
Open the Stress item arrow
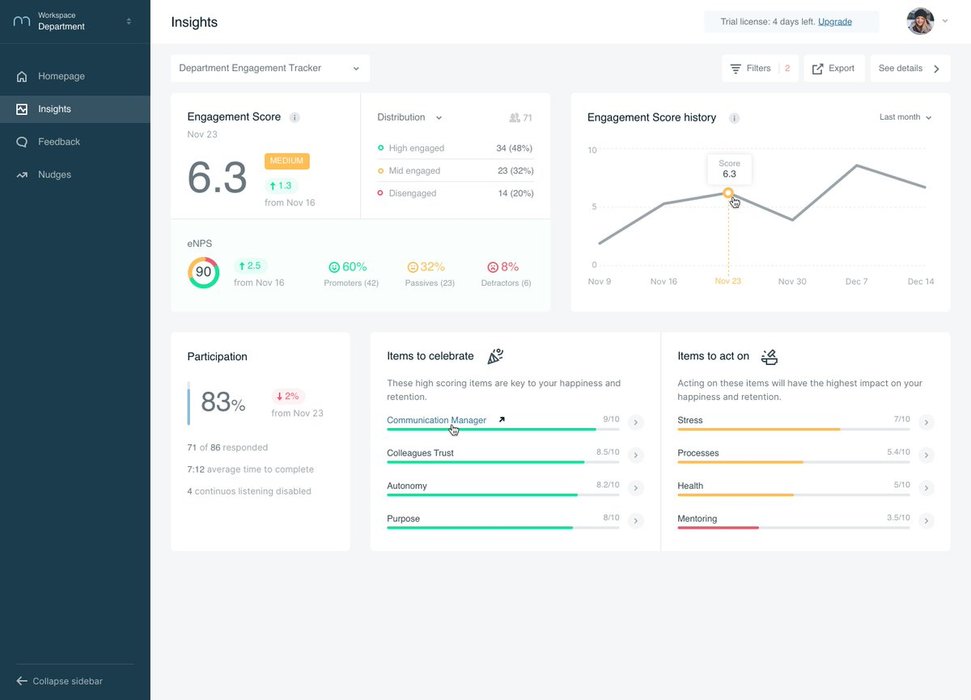tap(926, 423)
